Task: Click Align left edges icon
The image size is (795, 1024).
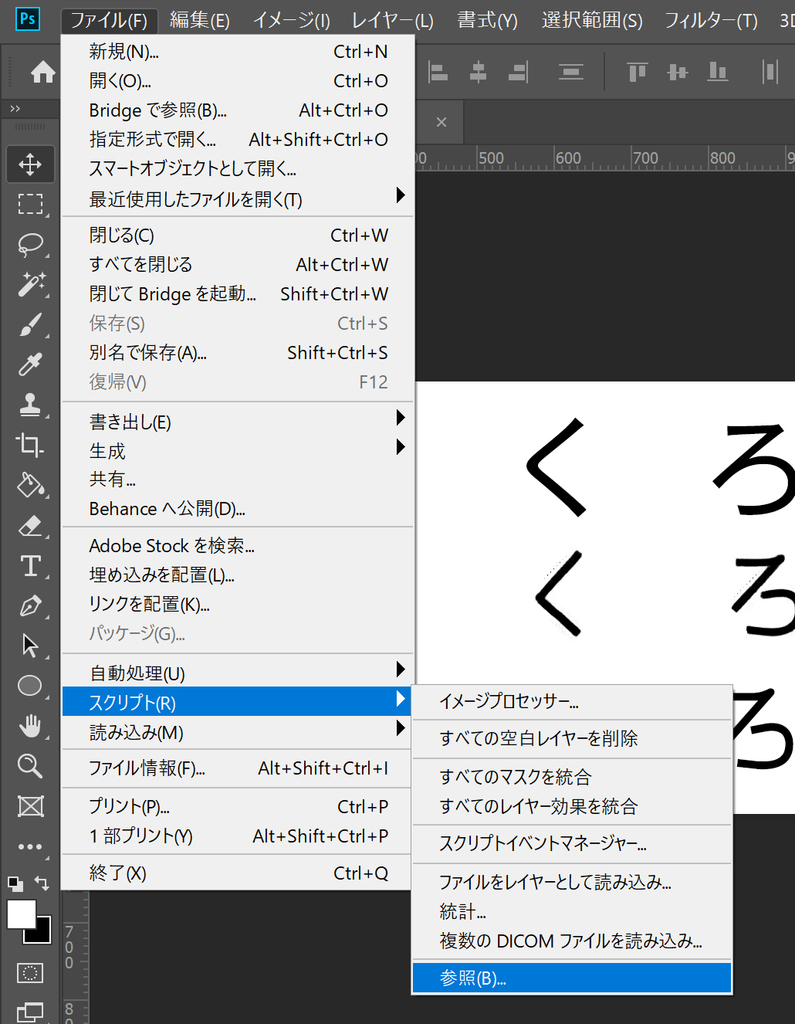Action: (438, 72)
